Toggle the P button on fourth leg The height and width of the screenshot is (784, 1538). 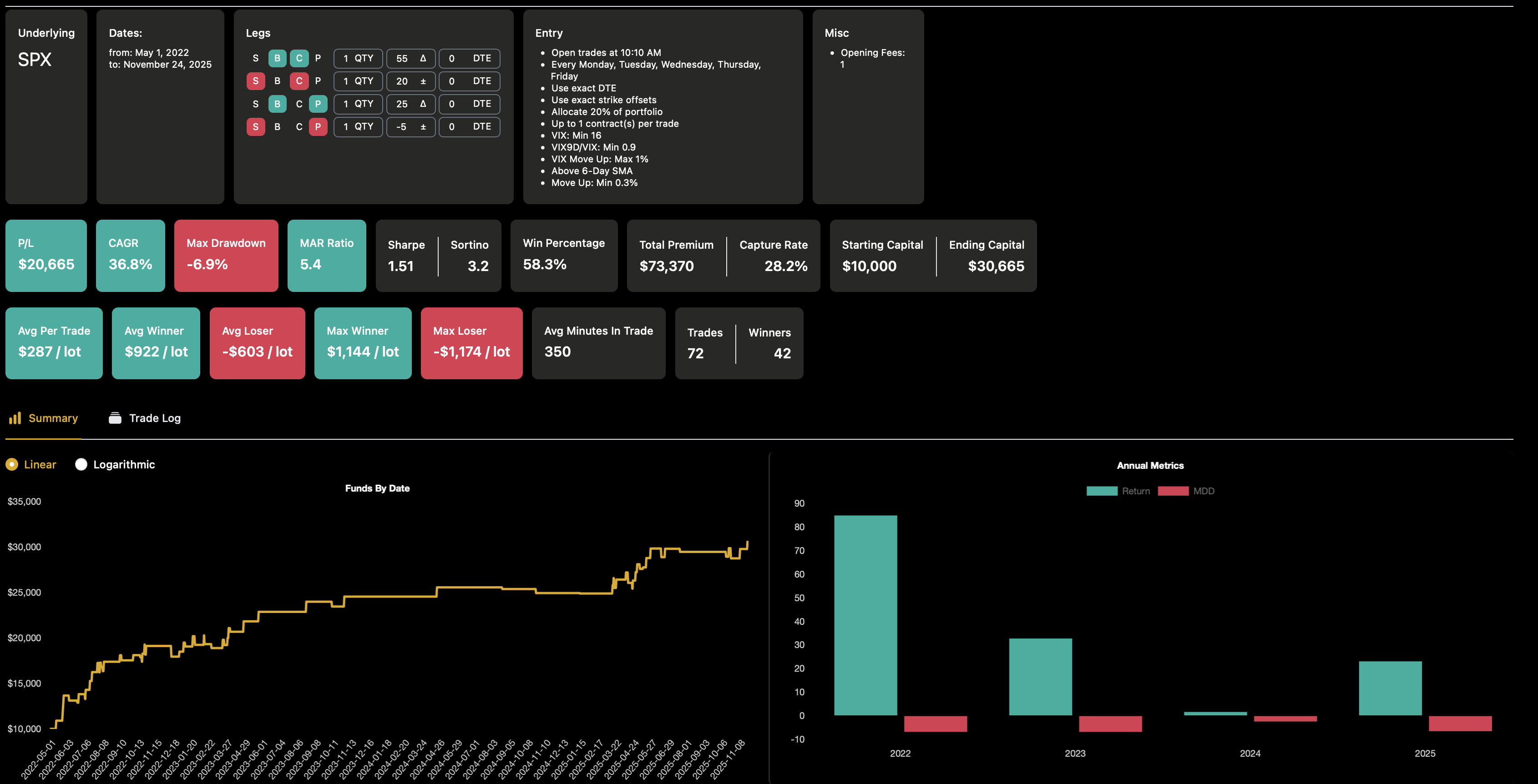[x=318, y=126]
